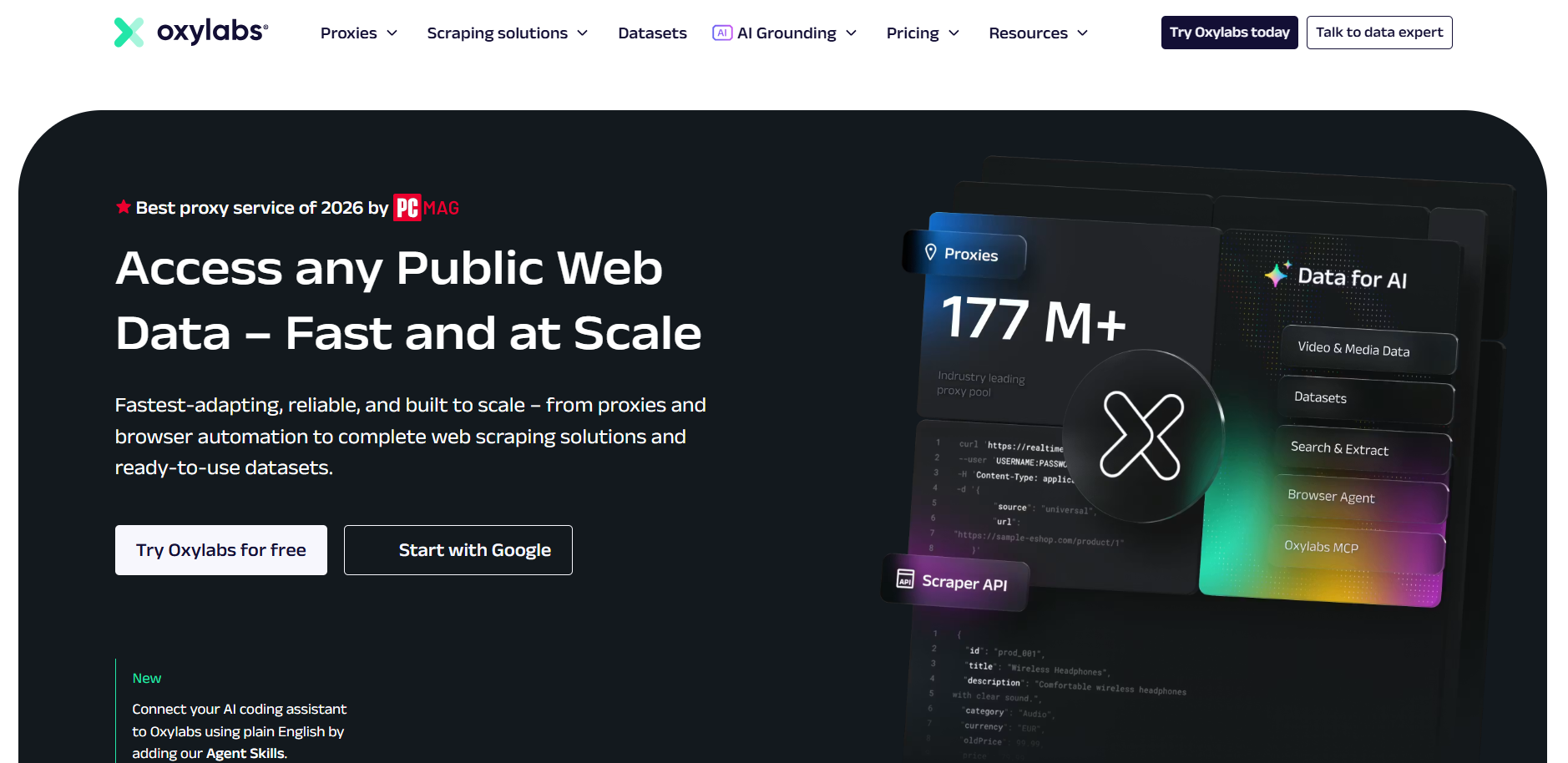Click the glass X logo circle in the illustration
The height and width of the screenshot is (763, 1568).
tap(1142, 436)
